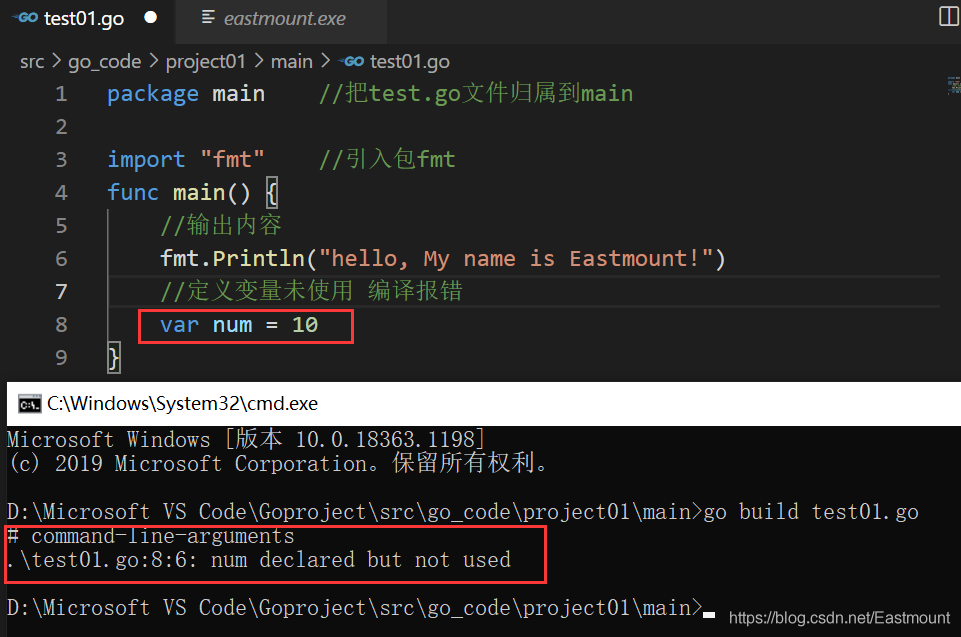Click the 'import' keyword on line 3
The width and height of the screenshot is (961, 637).
point(146,160)
